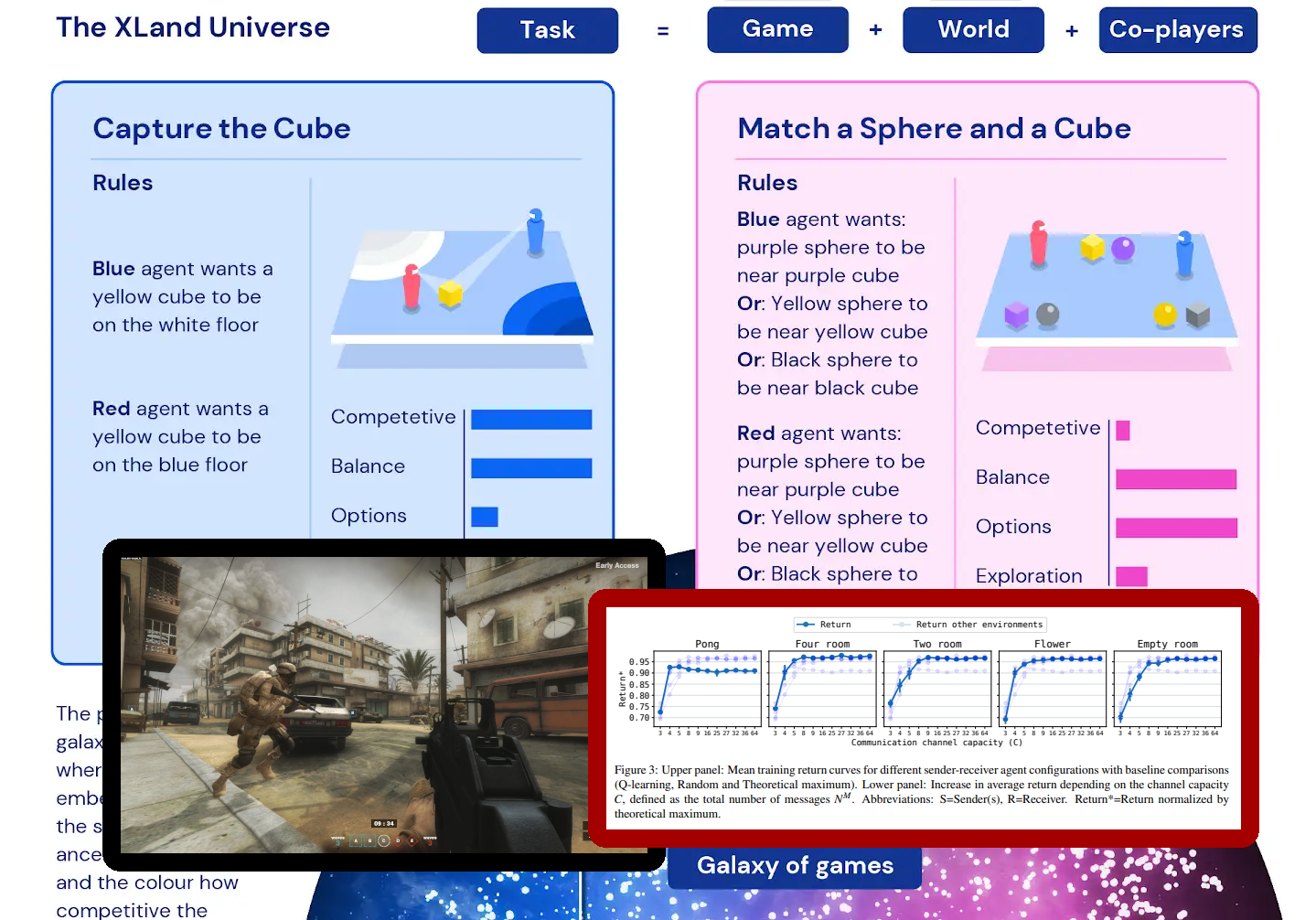
Task: Select the pink Balance bar
Action: click(1176, 479)
